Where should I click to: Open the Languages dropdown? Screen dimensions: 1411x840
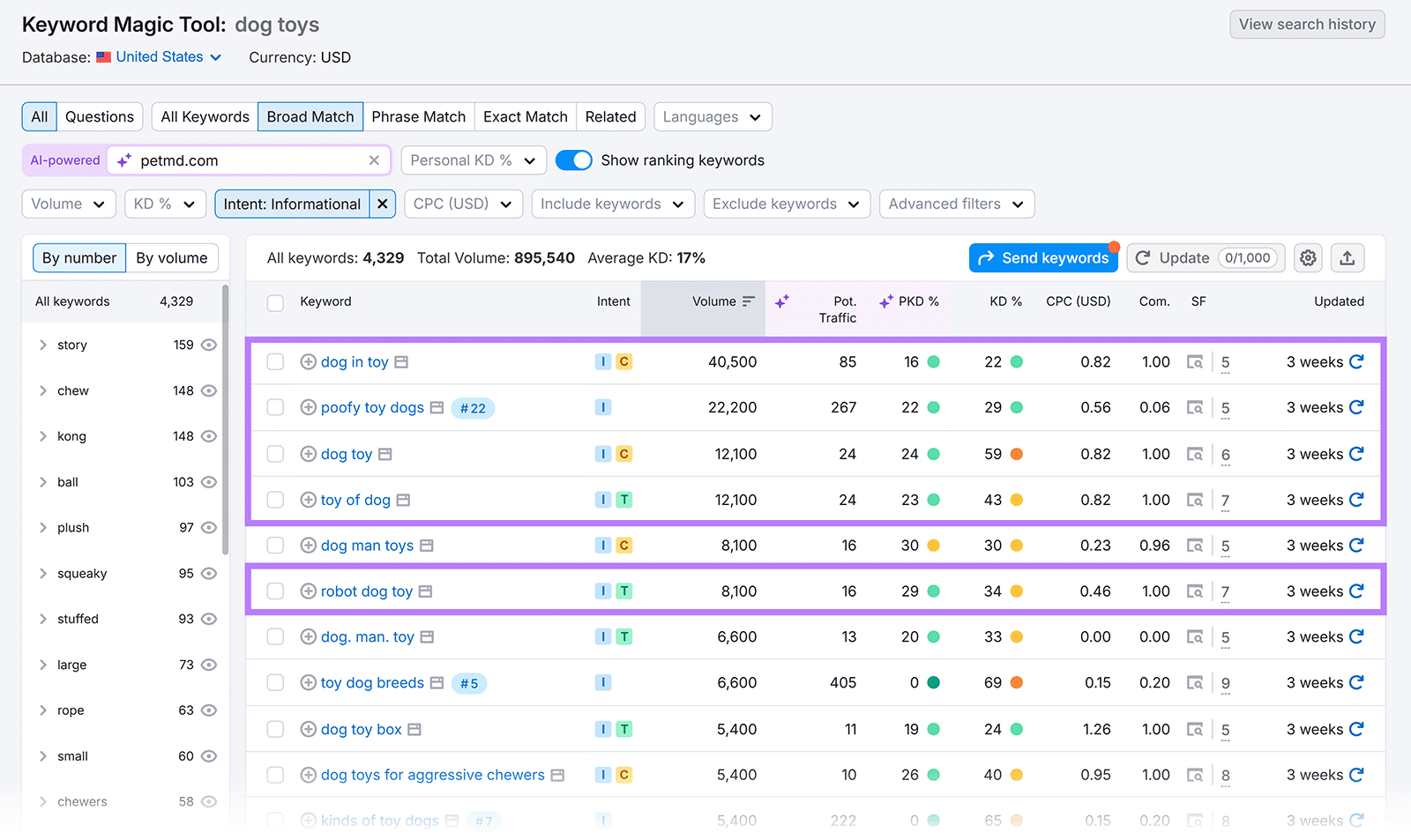(712, 116)
